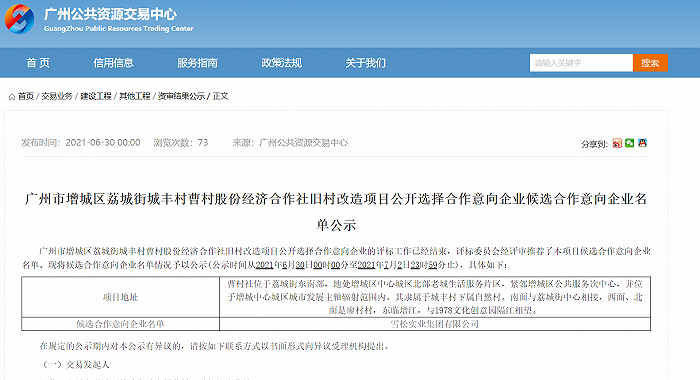700x380 pixels.
Task: Click the view count 浏览次数: 73
Action: click(181, 143)
